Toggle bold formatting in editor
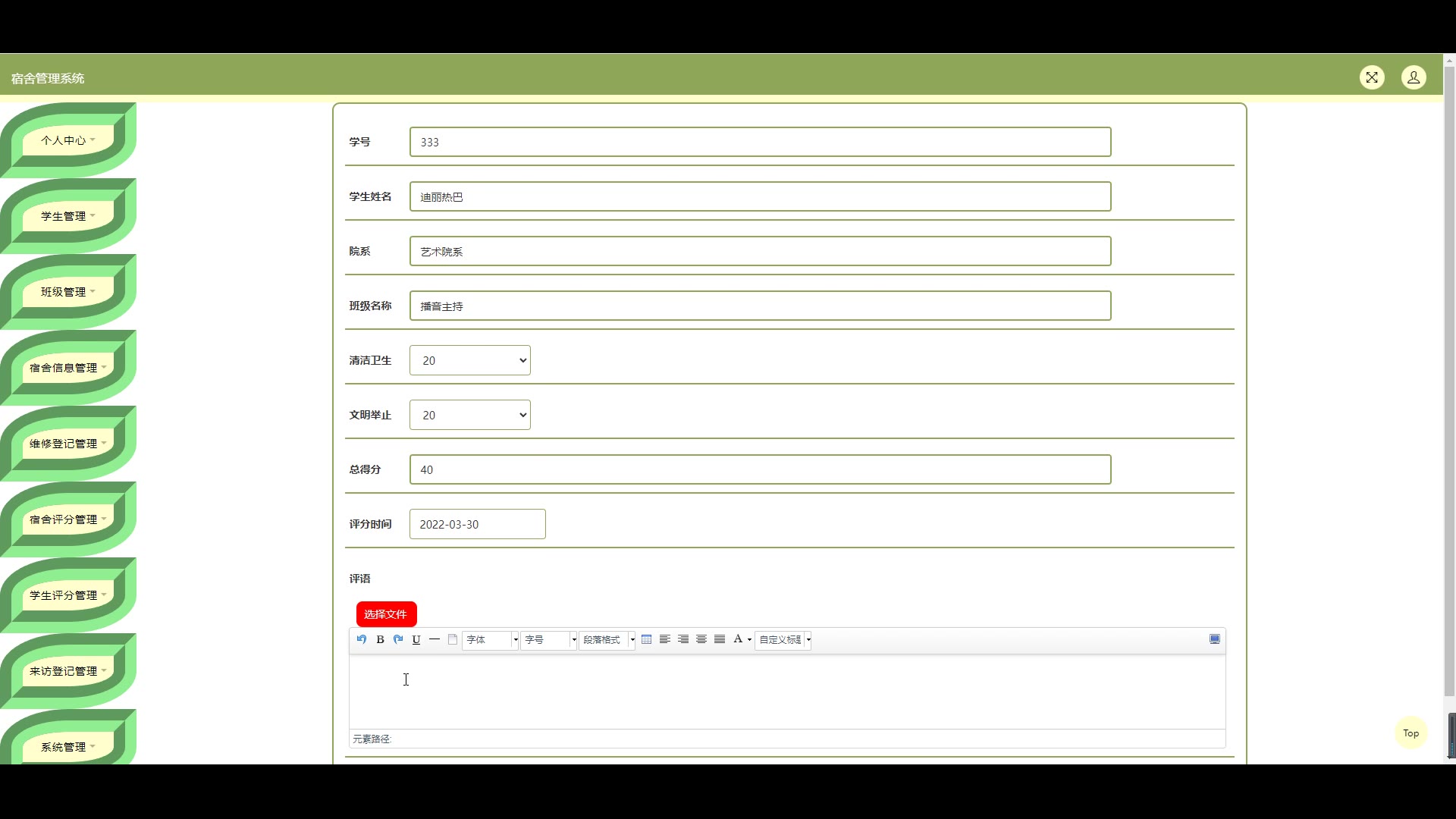Screen dimensions: 1456x819 (380, 639)
